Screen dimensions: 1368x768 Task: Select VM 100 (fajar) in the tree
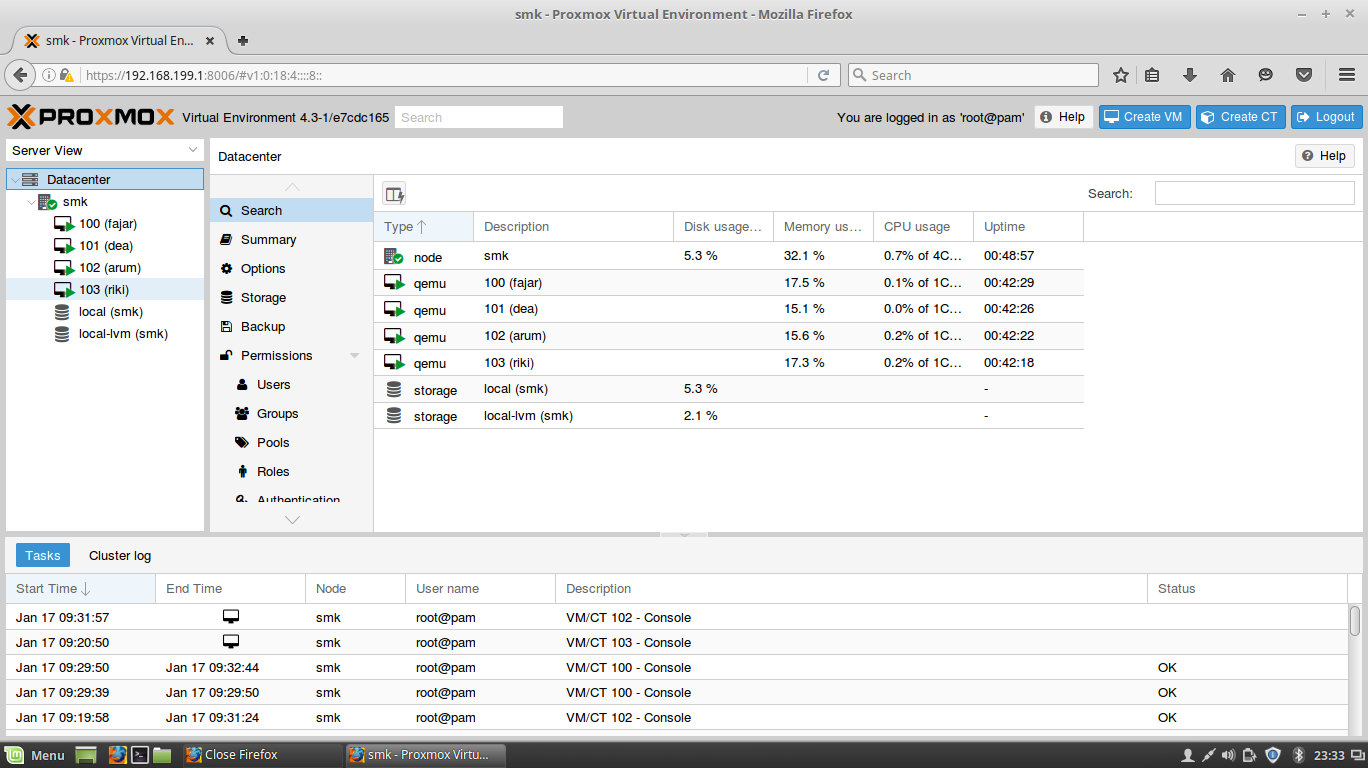(x=105, y=224)
